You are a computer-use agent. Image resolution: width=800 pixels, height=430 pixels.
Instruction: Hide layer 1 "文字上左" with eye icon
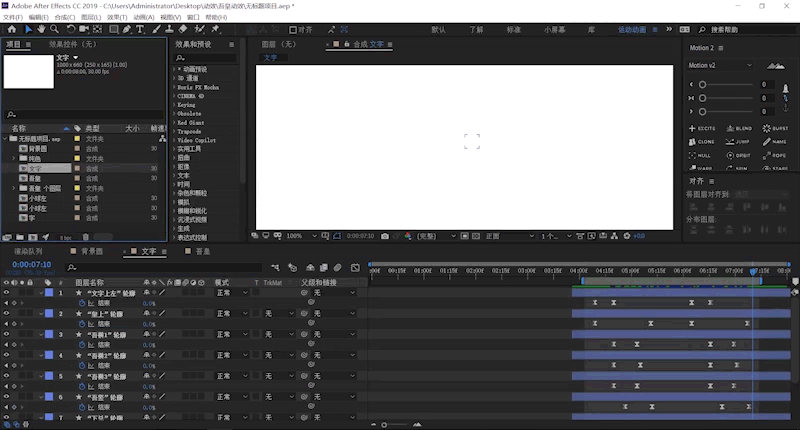tap(6, 293)
